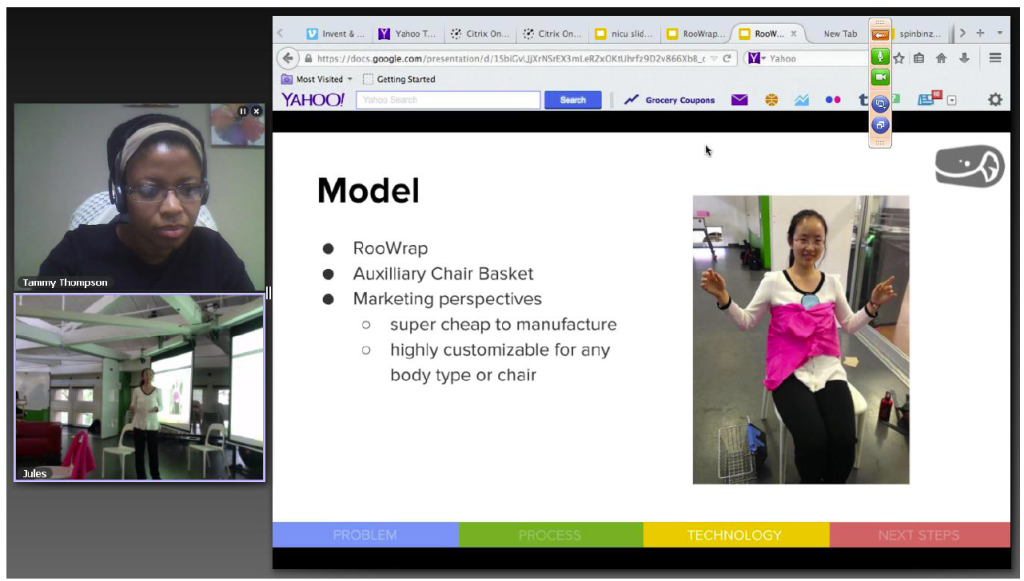Select Tammy Thompson's webcam video
The image size is (1024, 581).
coord(140,196)
